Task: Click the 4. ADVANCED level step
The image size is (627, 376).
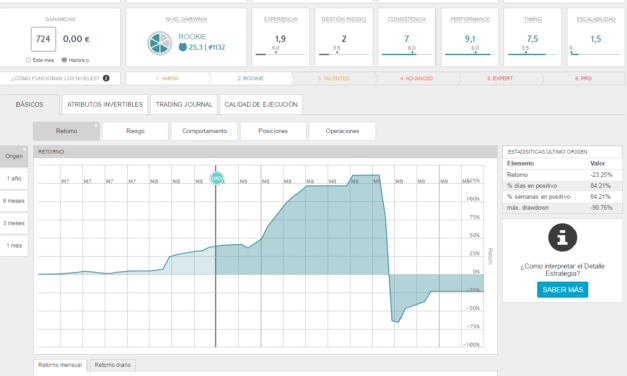Action: 417,78
